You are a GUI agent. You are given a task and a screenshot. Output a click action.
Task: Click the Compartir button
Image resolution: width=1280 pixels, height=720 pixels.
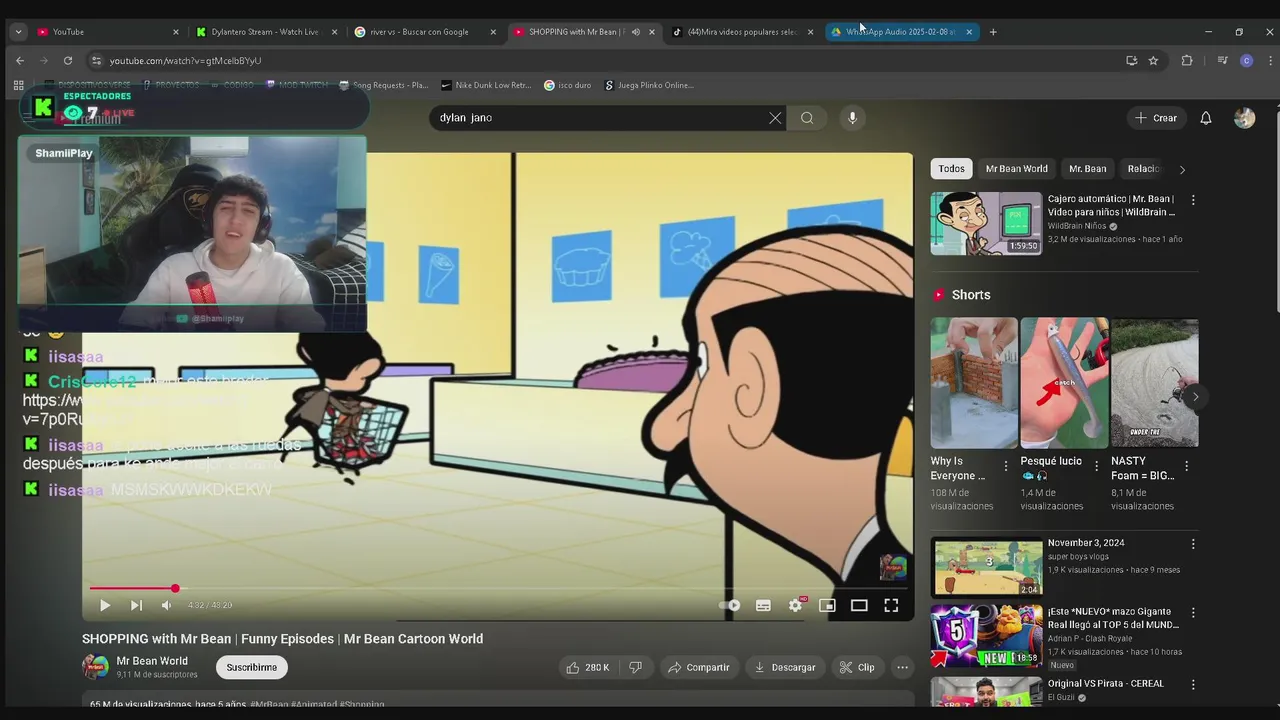click(698, 667)
